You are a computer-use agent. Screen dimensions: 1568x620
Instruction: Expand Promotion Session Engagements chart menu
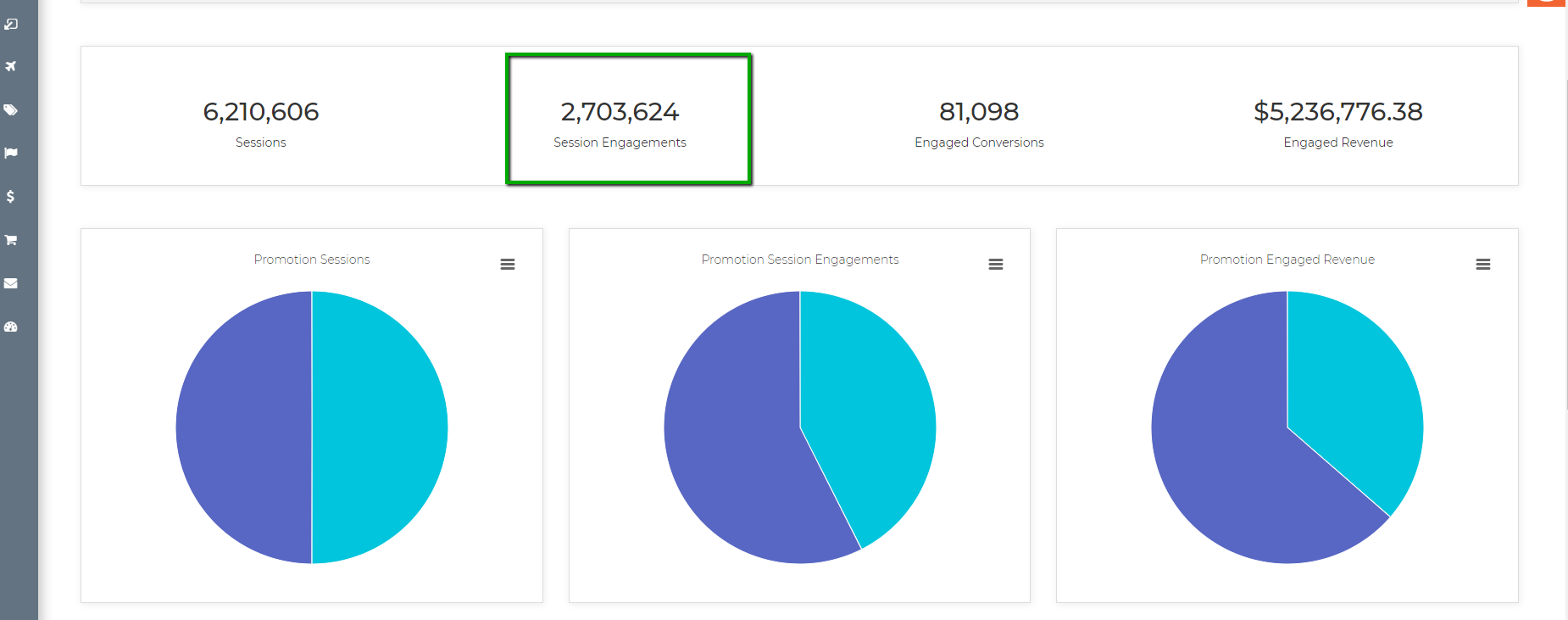pyautogui.click(x=996, y=265)
